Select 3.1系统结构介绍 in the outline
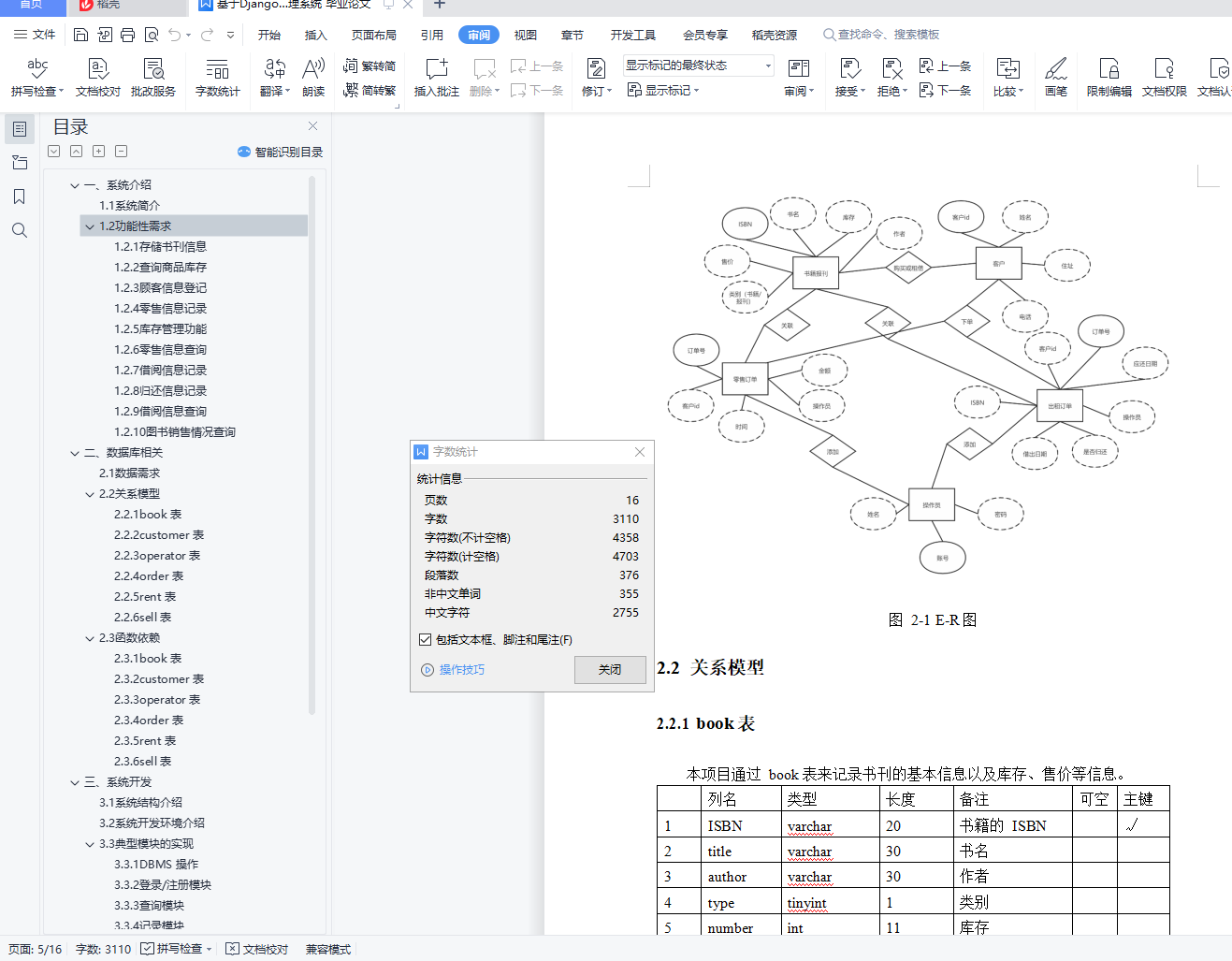Image resolution: width=1232 pixels, height=961 pixels. tap(141, 803)
